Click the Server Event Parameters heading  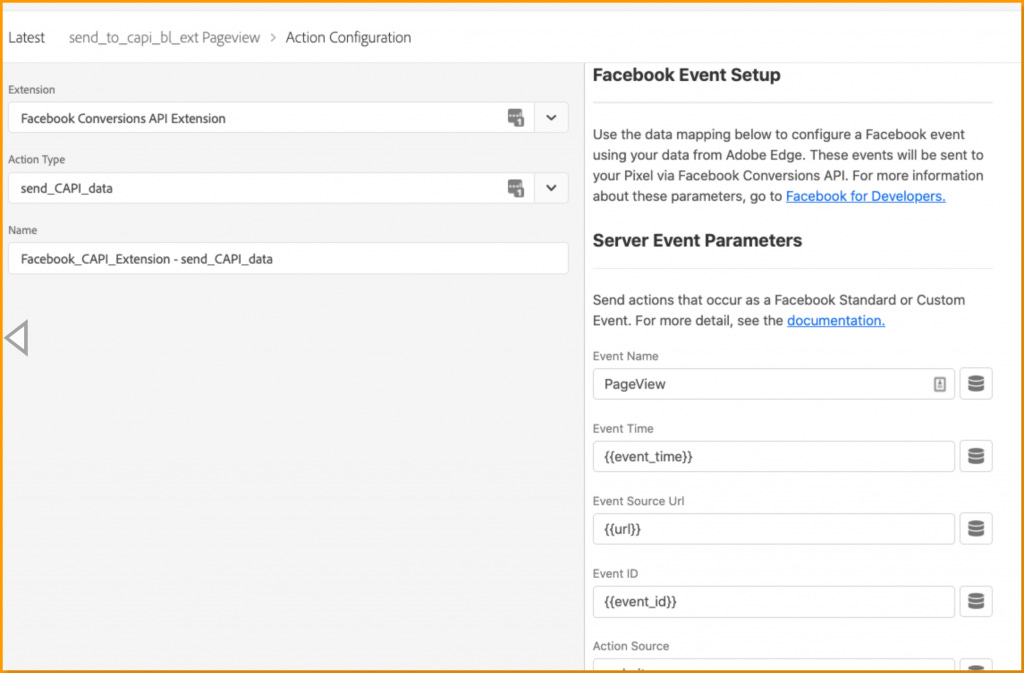pos(697,241)
